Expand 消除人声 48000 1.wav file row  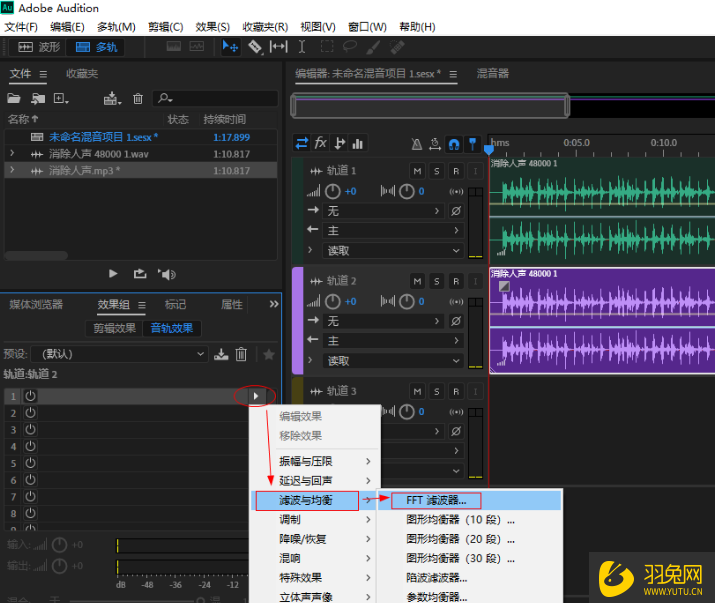[x=12, y=153]
